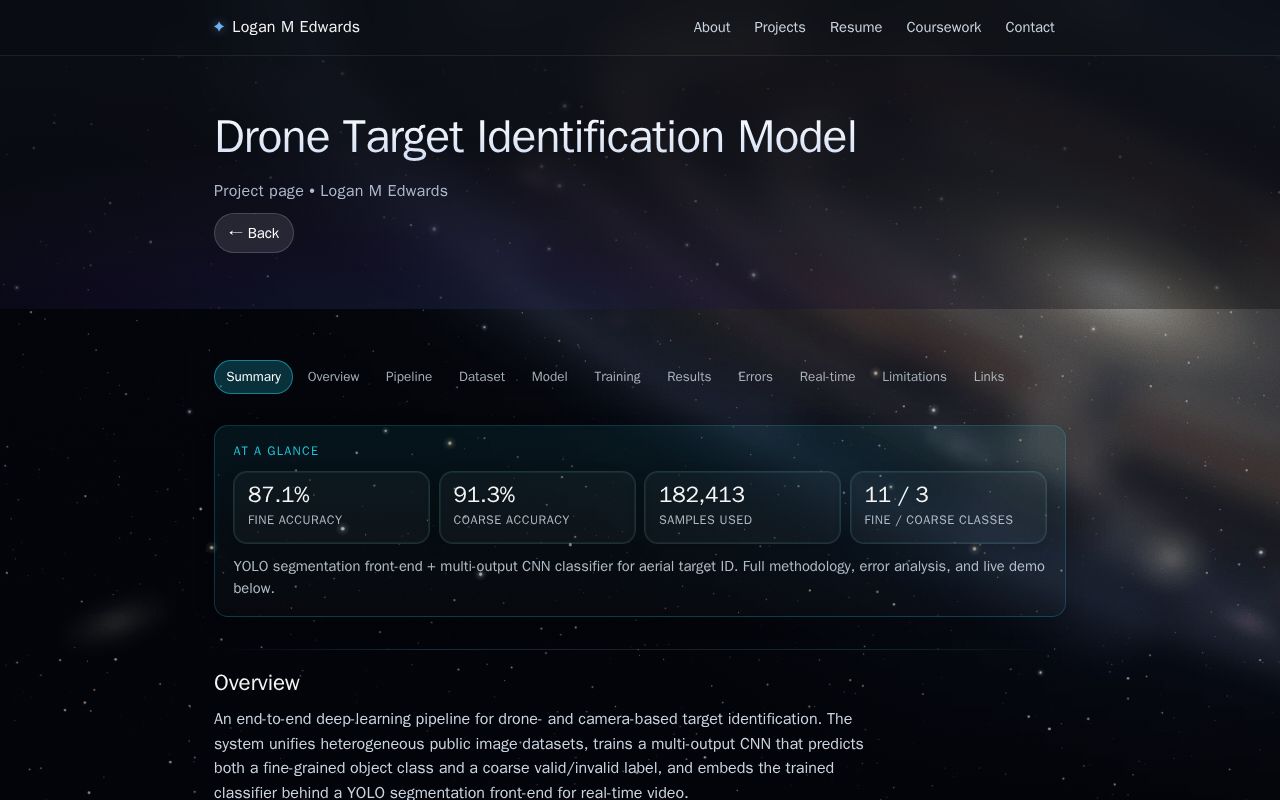Open the Logan M Edwards home link
The width and height of the screenshot is (1280, 800).
point(287,27)
